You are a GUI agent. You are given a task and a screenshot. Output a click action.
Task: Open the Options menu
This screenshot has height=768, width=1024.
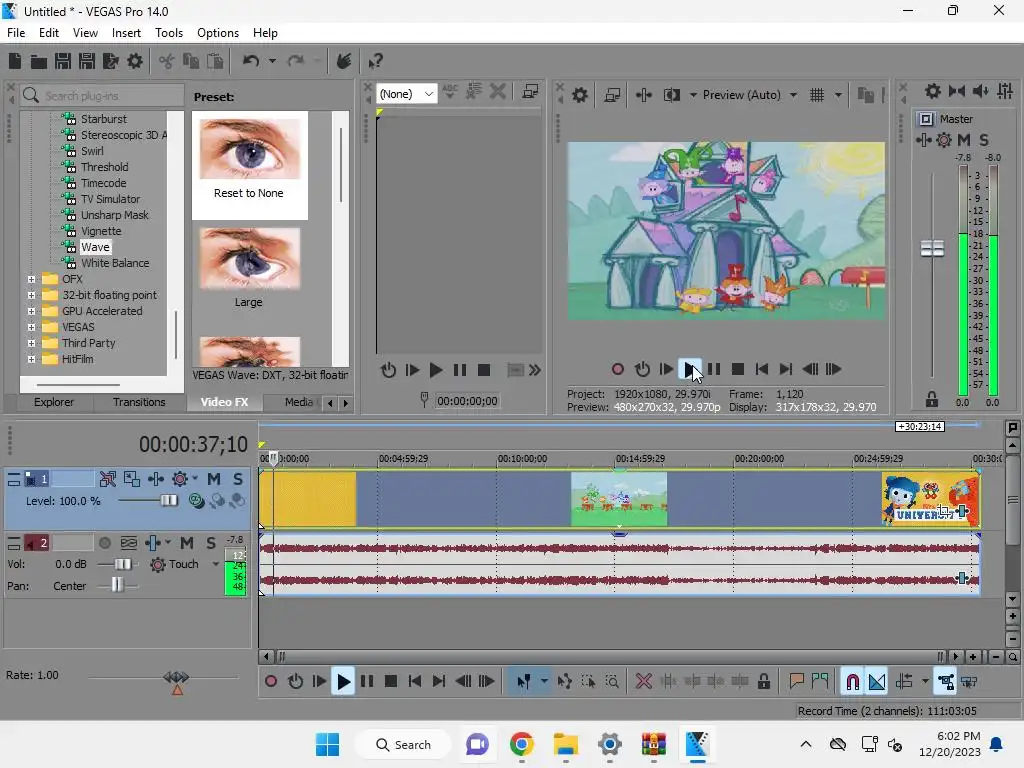217,33
